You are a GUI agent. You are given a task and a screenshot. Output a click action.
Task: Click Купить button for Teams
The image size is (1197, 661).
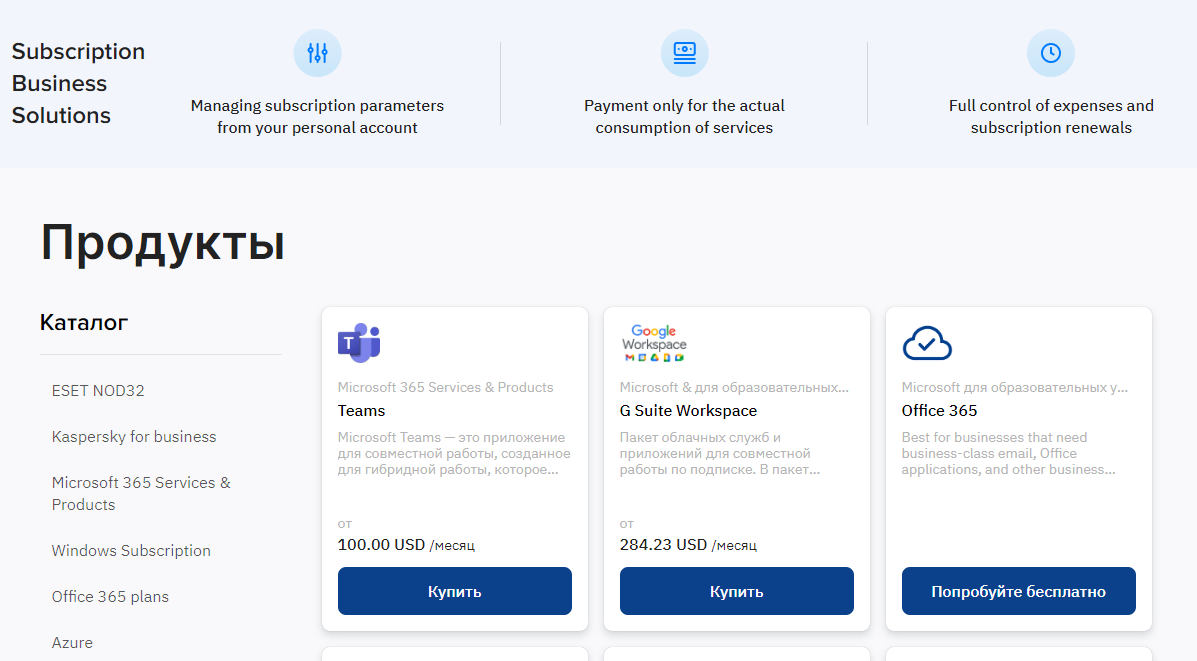click(x=454, y=591)
